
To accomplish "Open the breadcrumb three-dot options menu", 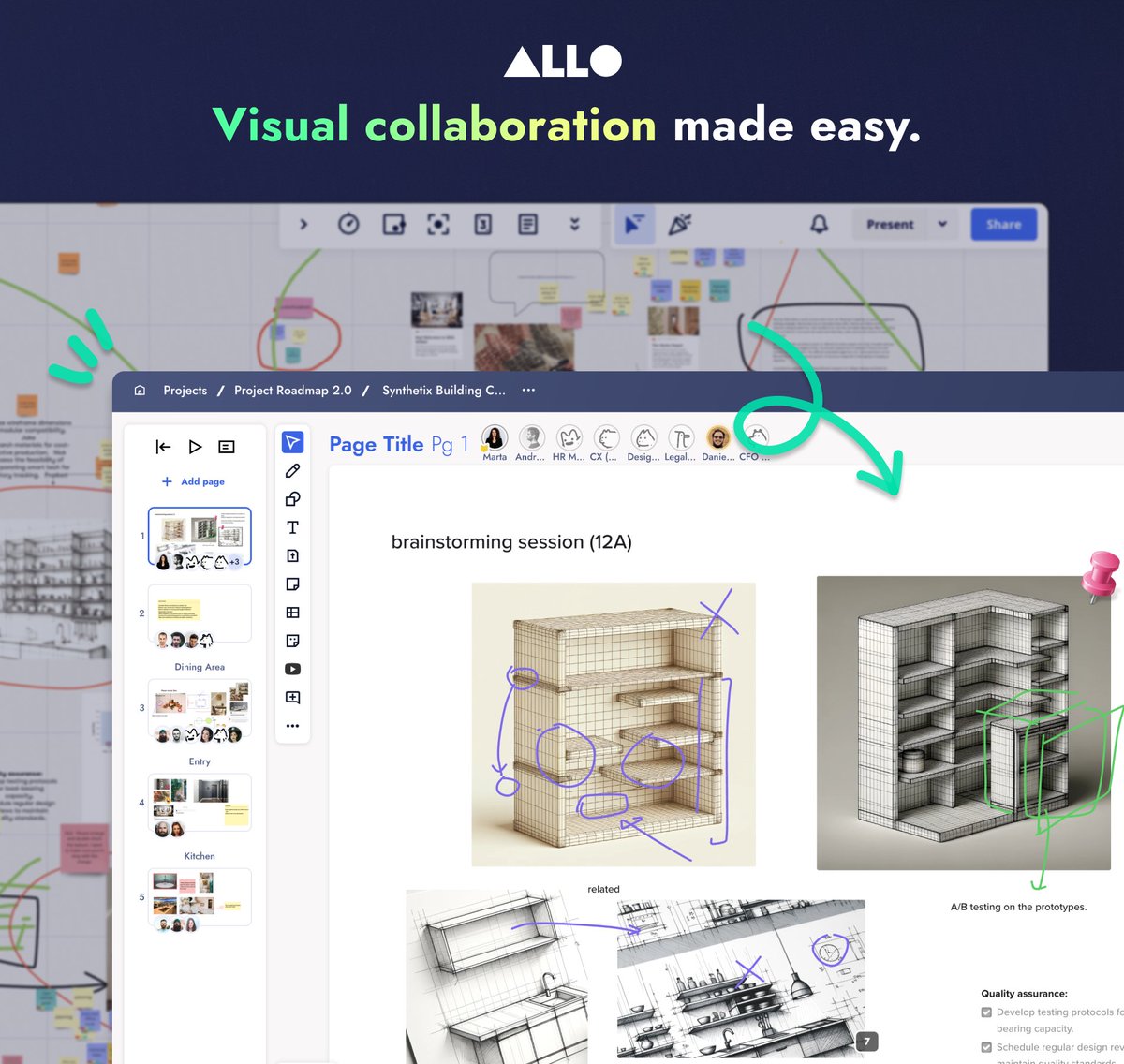I will [x=528, y=391].
